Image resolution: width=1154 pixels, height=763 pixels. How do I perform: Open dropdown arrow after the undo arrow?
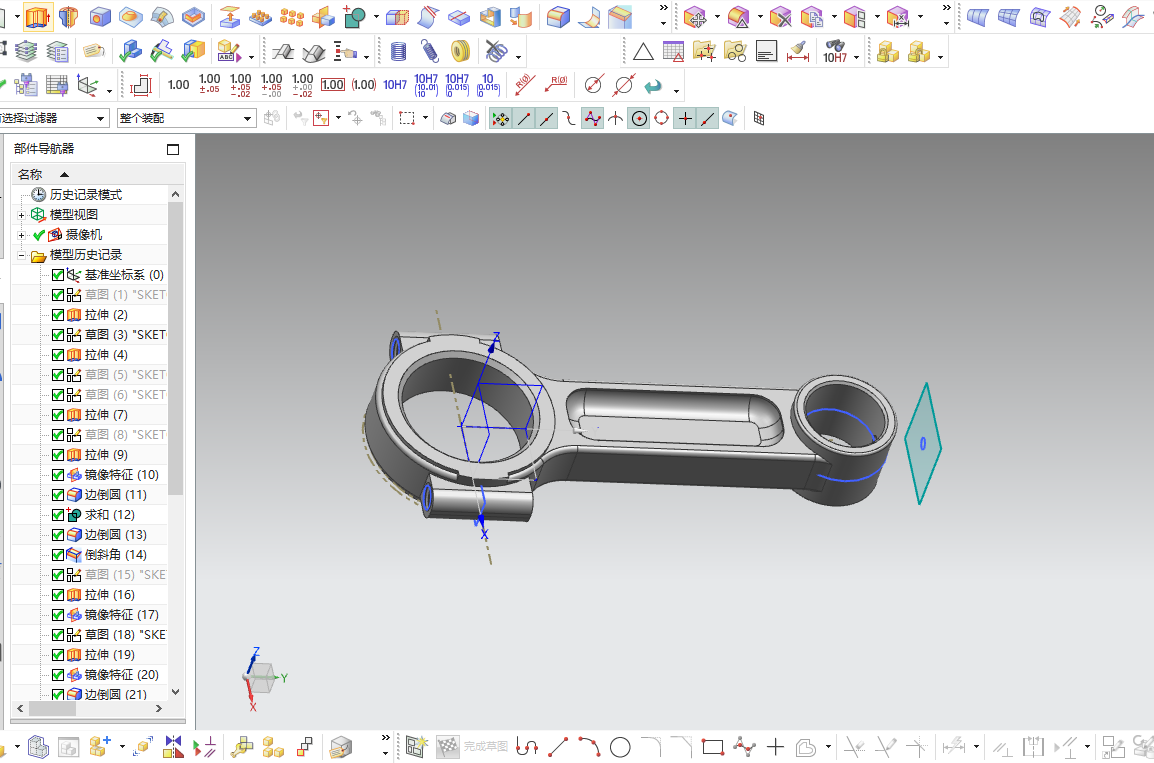click(x=676, y=91)
